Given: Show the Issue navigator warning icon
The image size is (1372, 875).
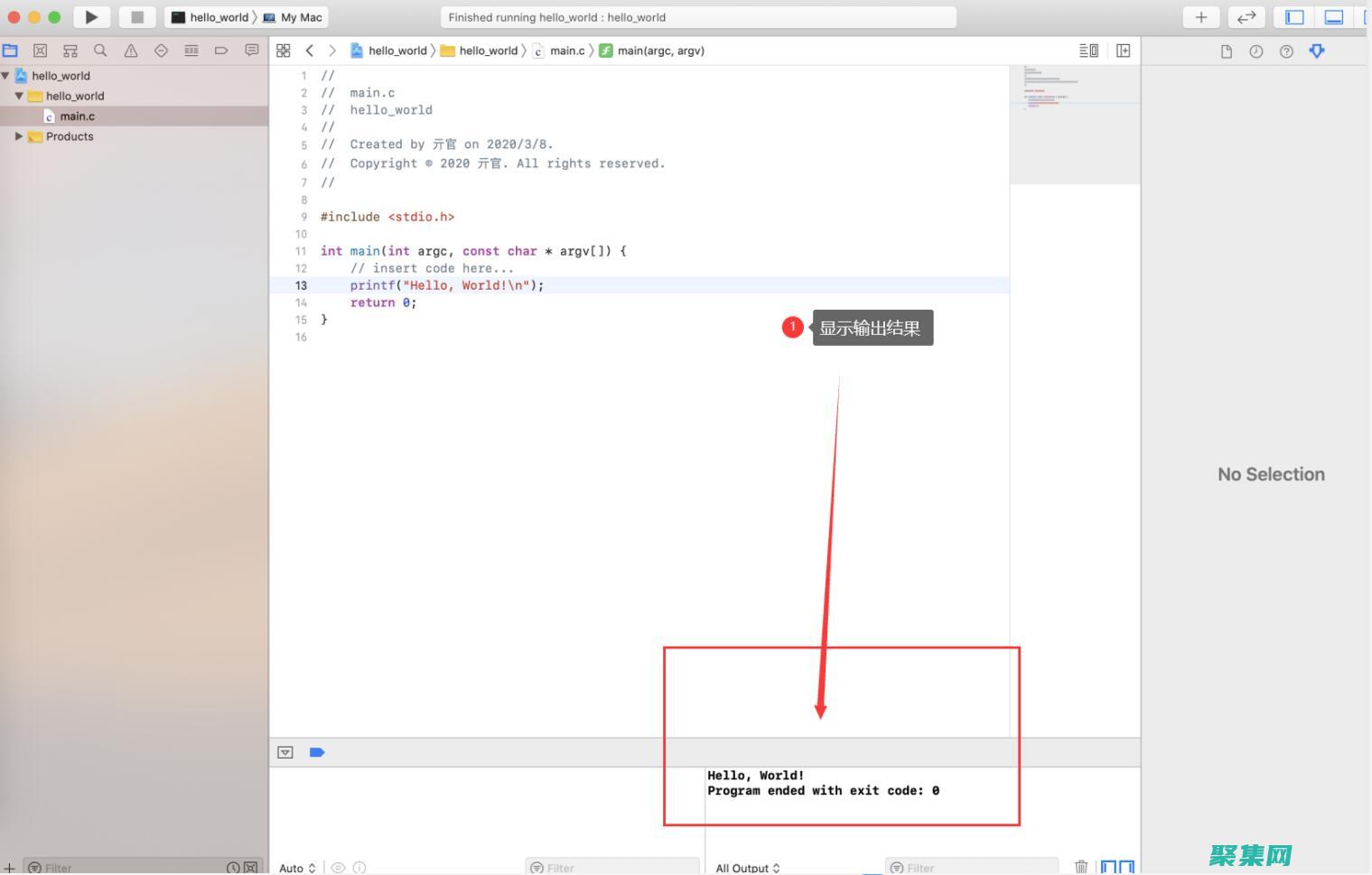Looking at the screenshot, I should [x=131, y=50].
